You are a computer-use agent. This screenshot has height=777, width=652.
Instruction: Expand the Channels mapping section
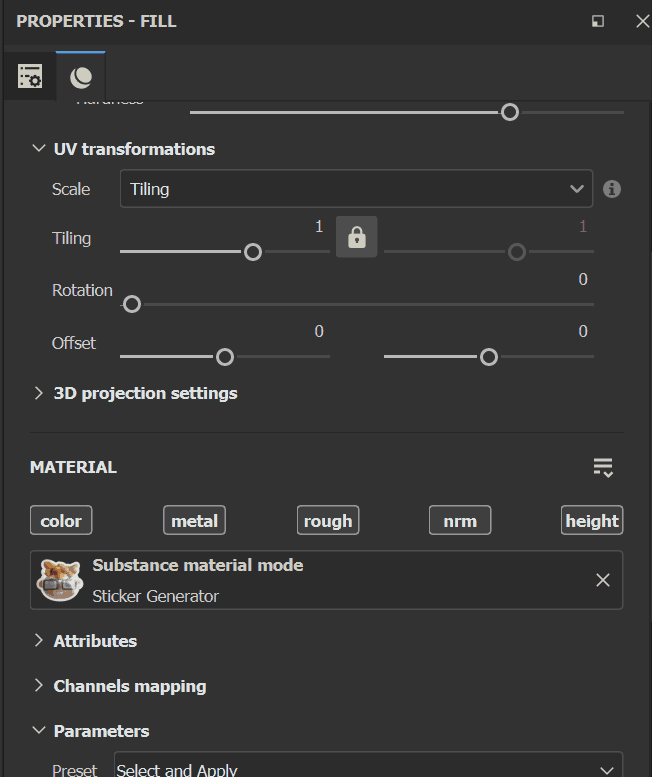tap(39, 686)
